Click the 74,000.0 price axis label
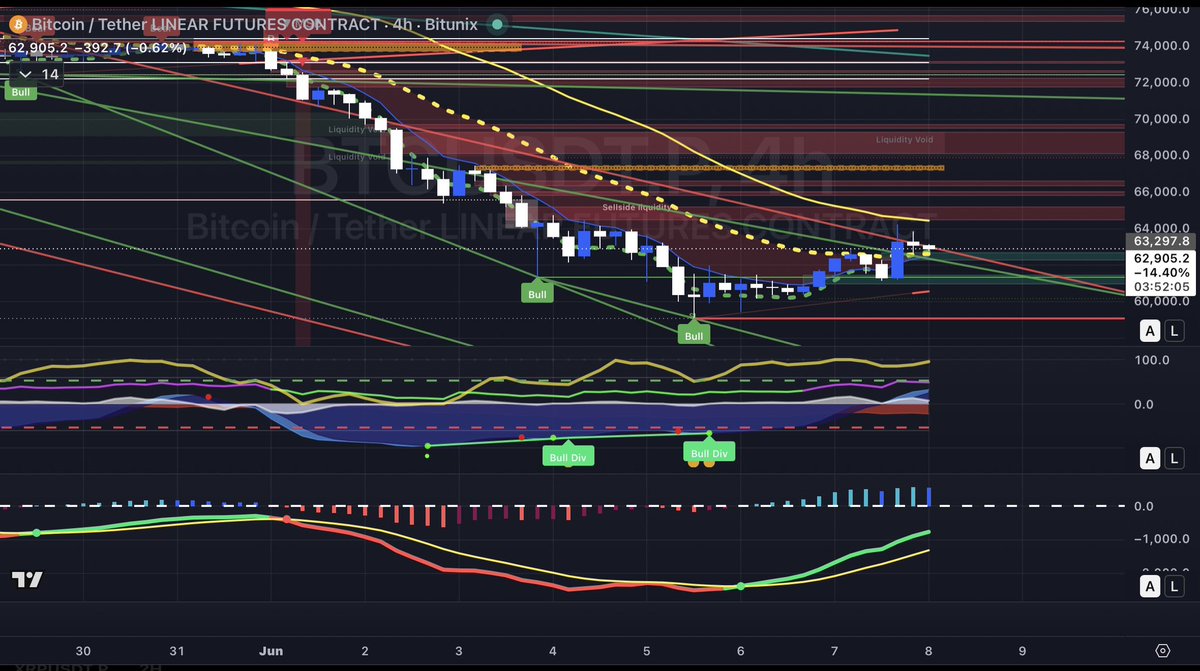The image size is (1200, 671). coord(1160,46)
